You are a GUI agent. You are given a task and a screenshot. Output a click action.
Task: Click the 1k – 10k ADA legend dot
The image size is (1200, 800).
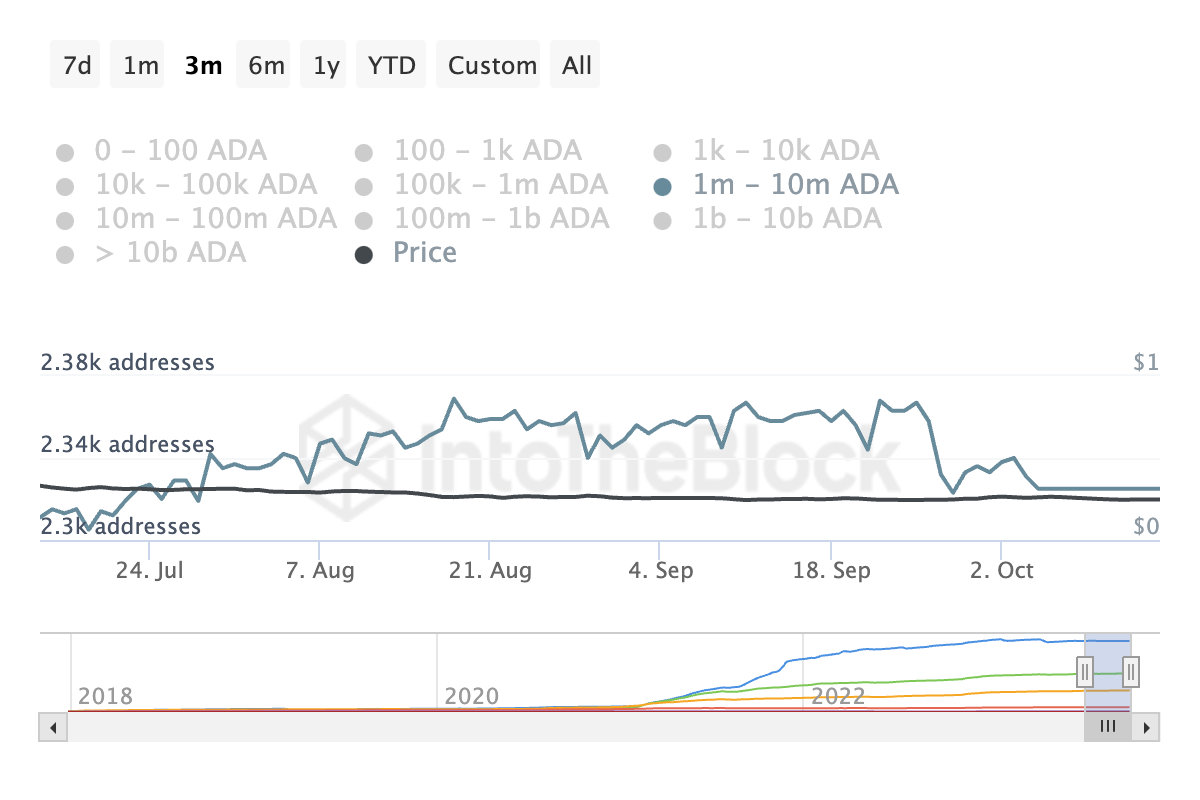coord(662,150)
